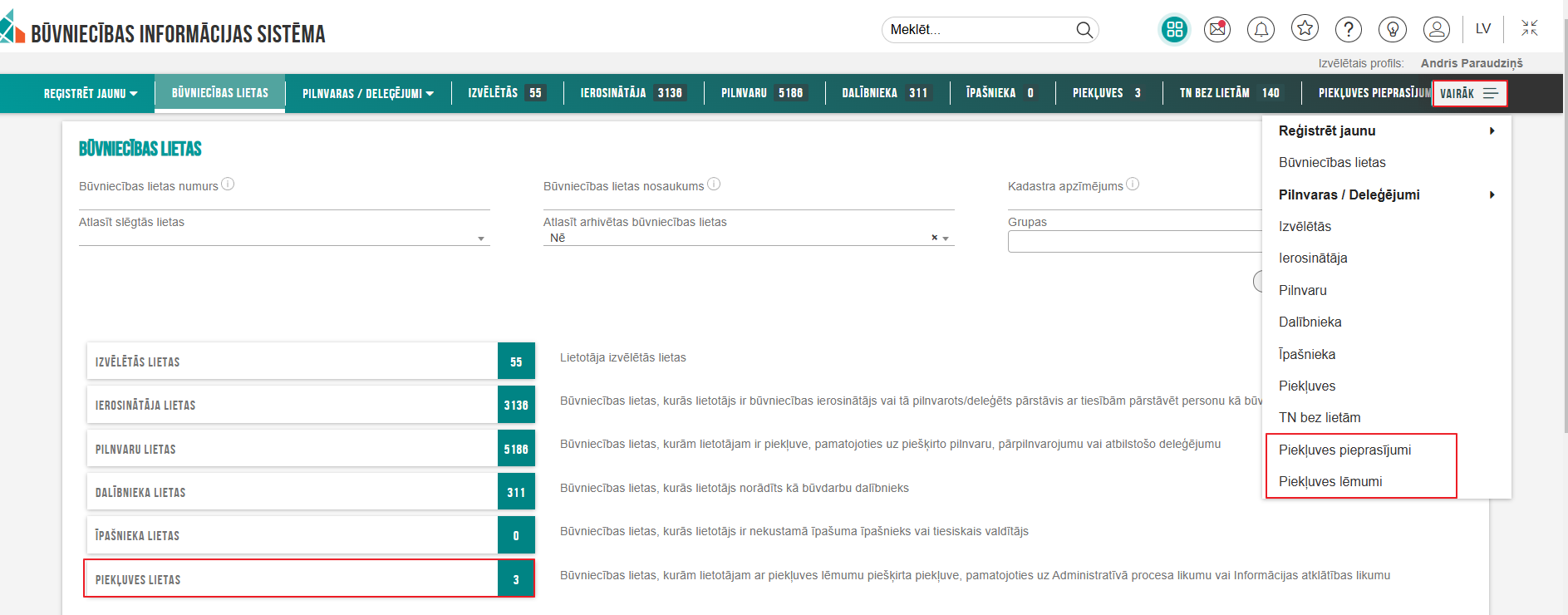The height and width of the screenshot is (615, 1568).
Task: Select Piekļuves lēmumi menu entry
Action: pos(1330,482)
